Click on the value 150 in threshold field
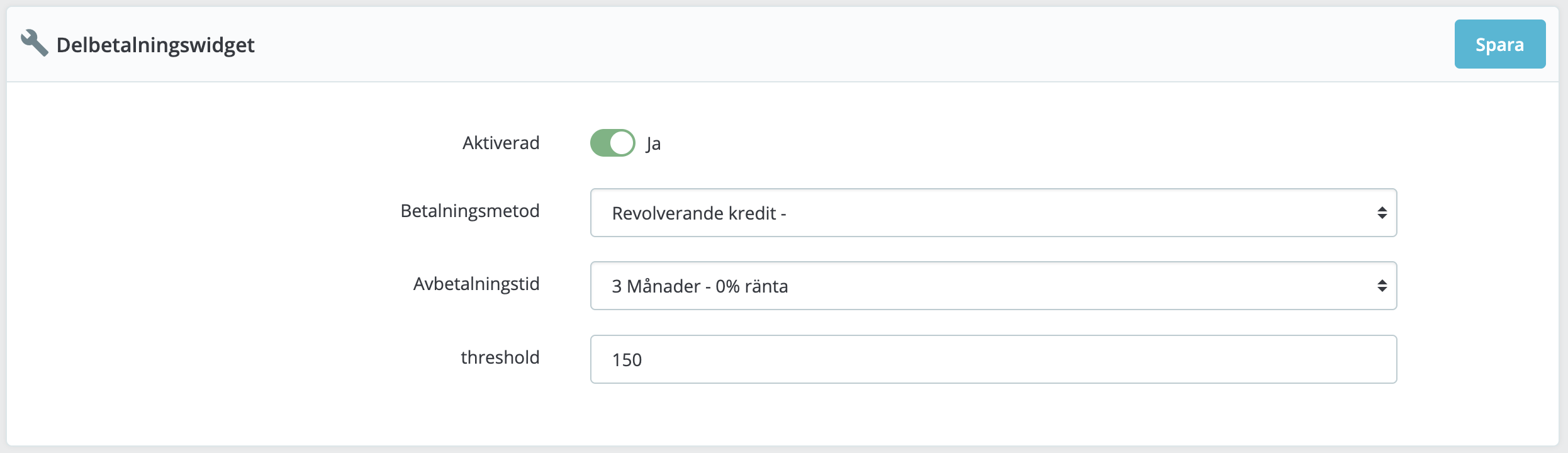This screenshot has height=453, width=1568. coord(627,360)
